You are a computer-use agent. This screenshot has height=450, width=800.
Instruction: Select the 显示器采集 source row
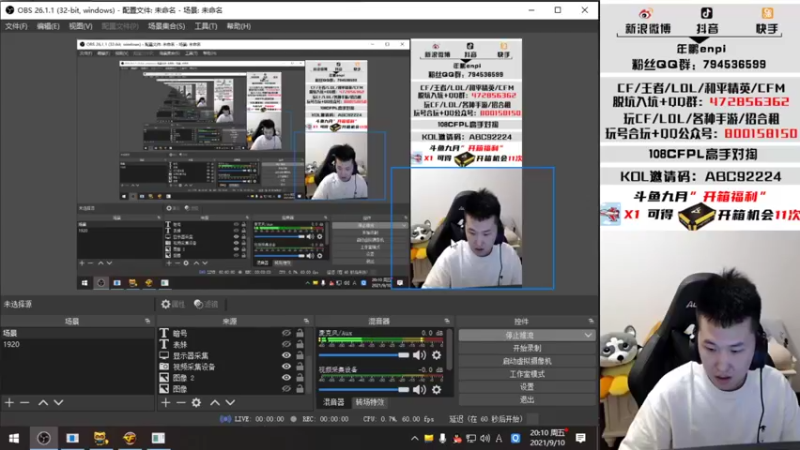point(234,355)
